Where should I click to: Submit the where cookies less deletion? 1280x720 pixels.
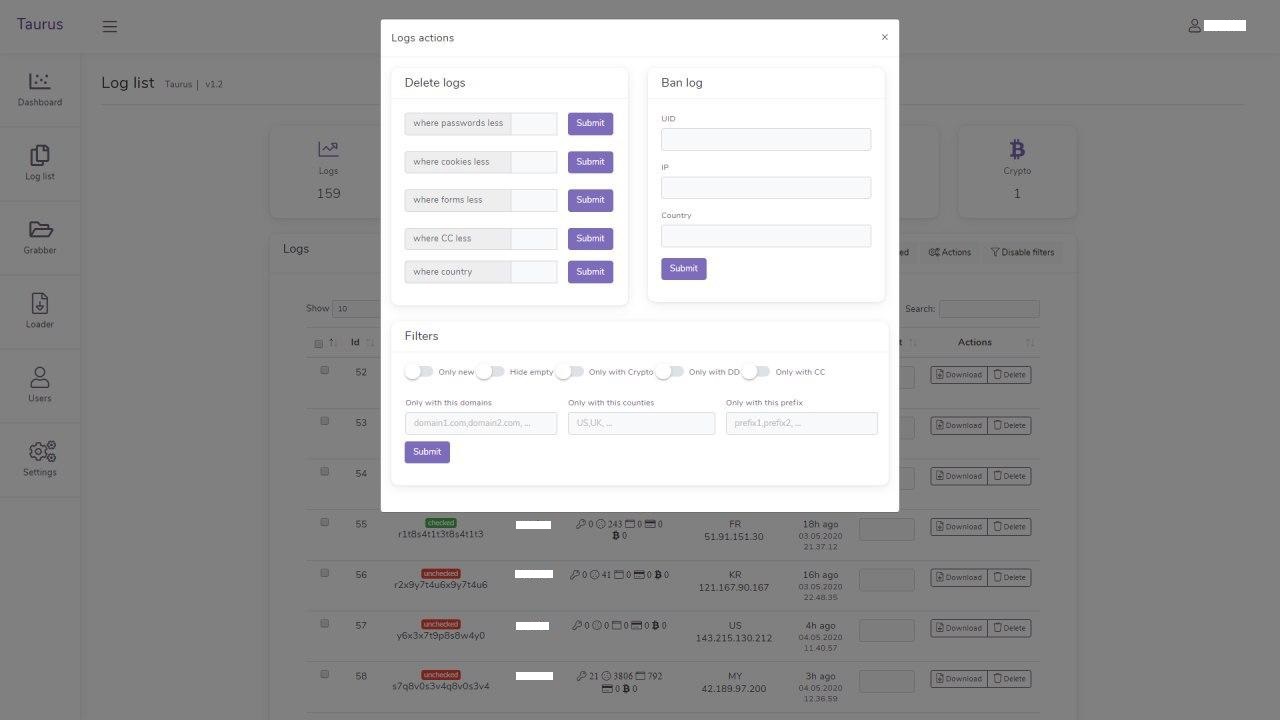(590, 162)
